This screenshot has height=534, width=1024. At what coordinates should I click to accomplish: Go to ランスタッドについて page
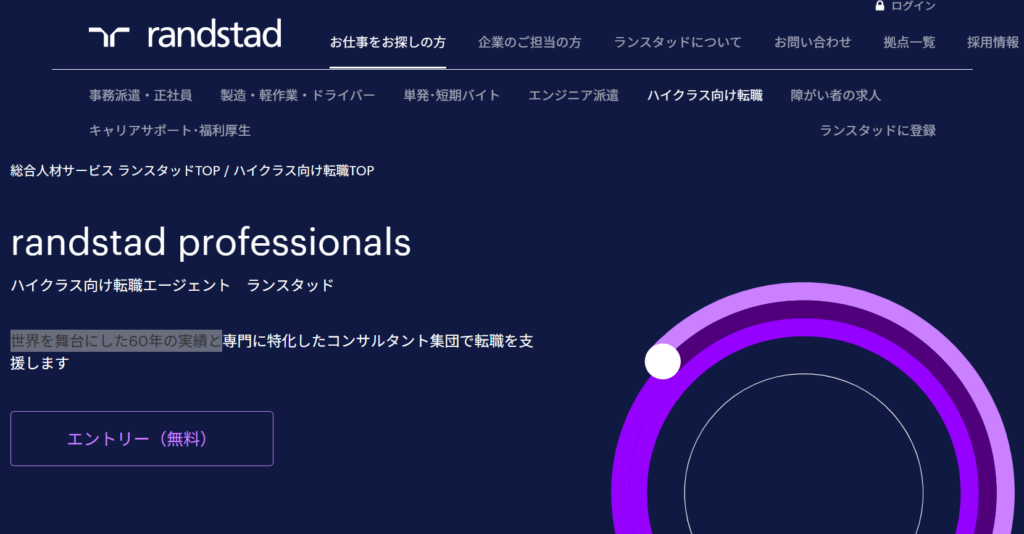point(677,42)
